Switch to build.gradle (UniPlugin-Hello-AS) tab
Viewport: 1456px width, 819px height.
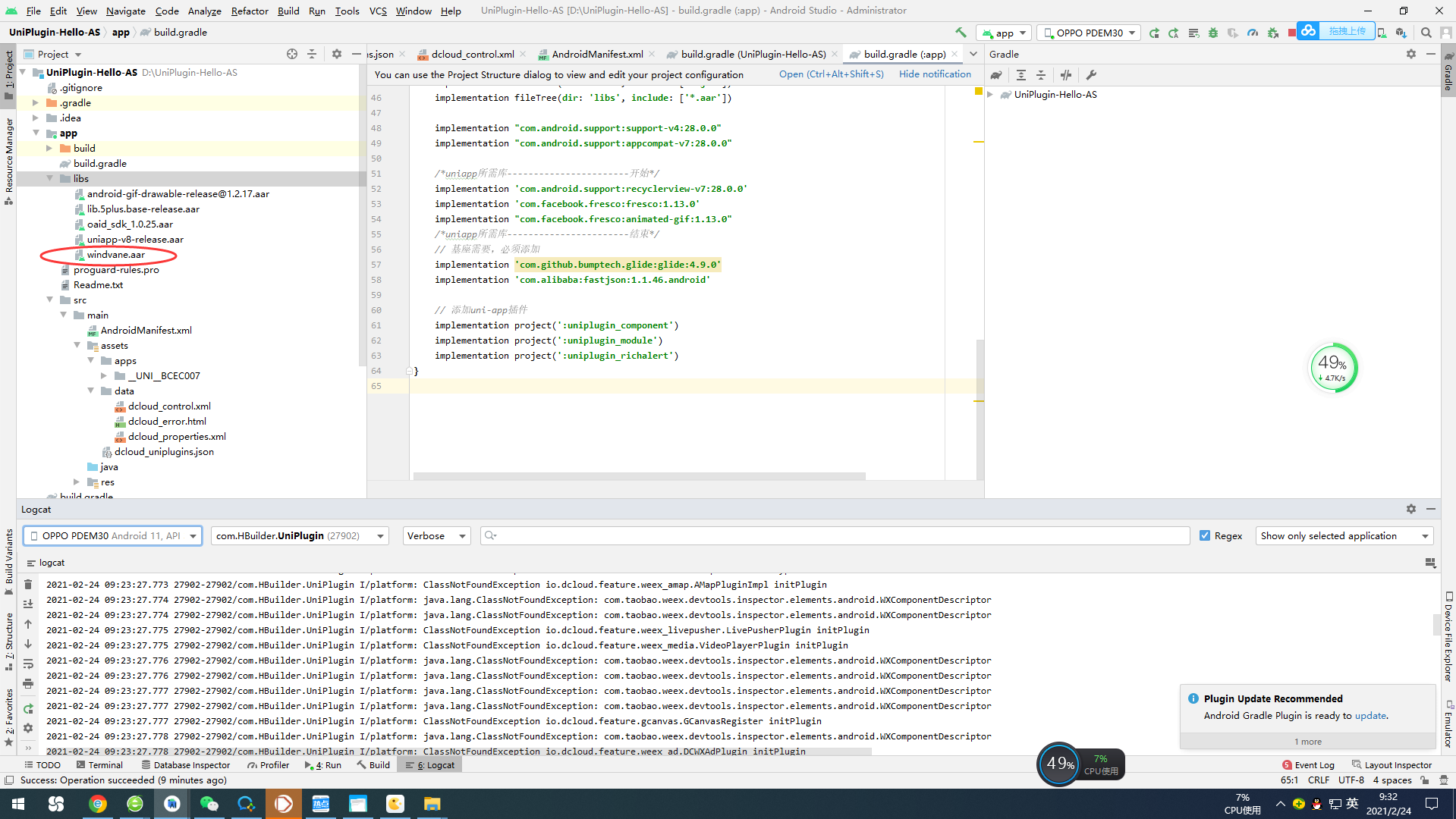[x=753, y=54]
